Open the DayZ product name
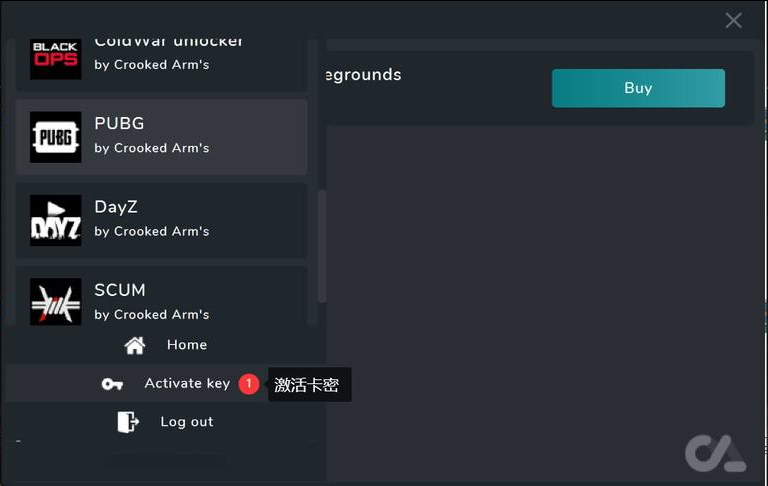Viewport: 768px width, 486px height. 116,207
